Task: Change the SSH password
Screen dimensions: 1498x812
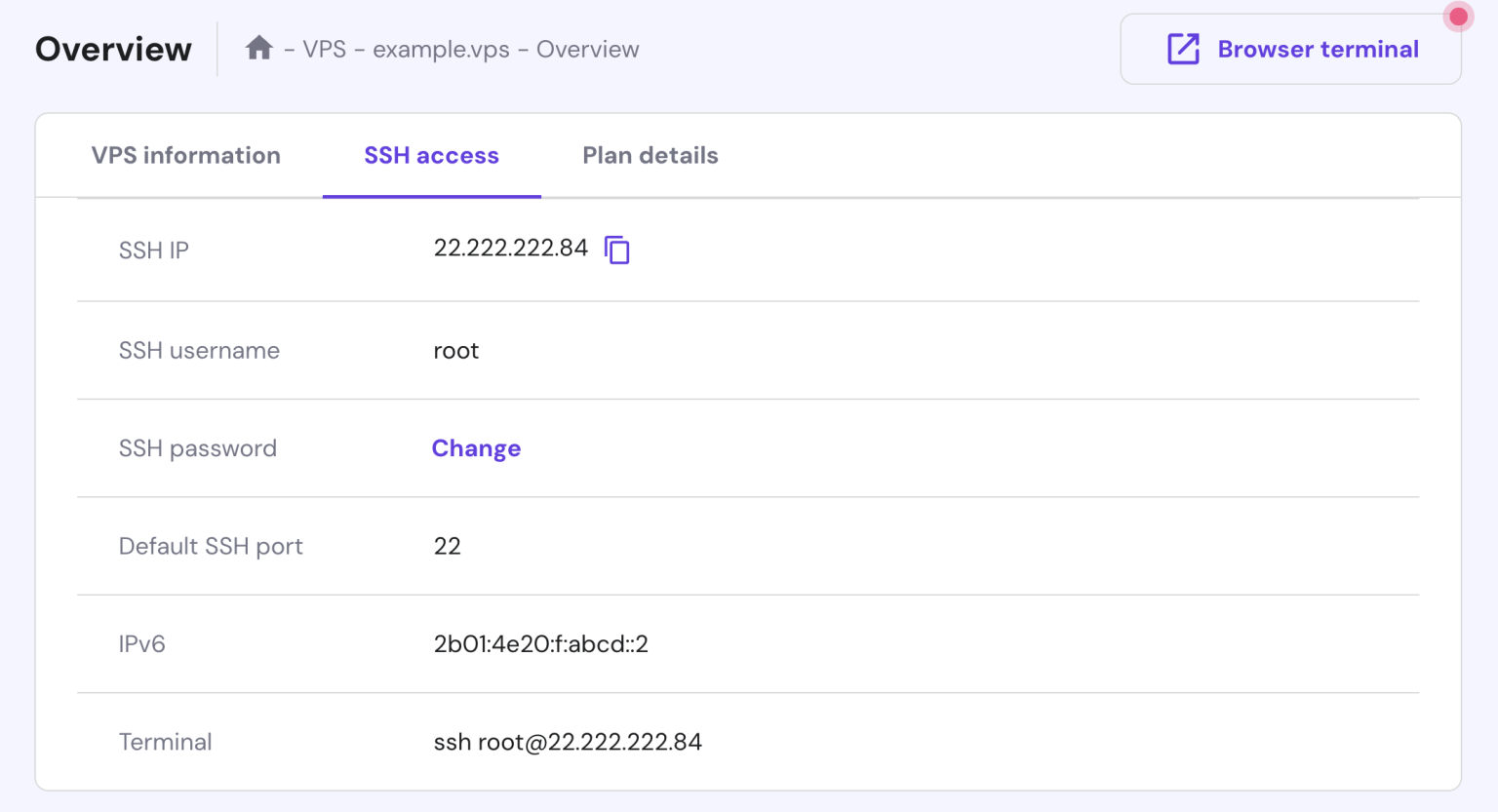Action: [476, 448]
